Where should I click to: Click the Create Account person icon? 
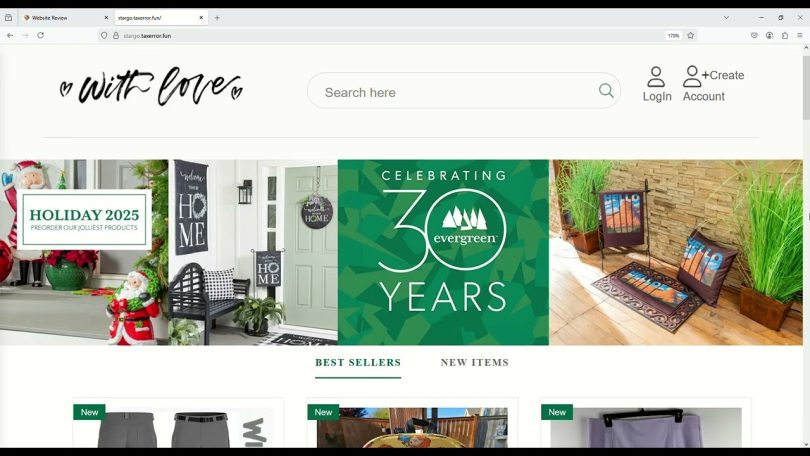tap(692, 76)
